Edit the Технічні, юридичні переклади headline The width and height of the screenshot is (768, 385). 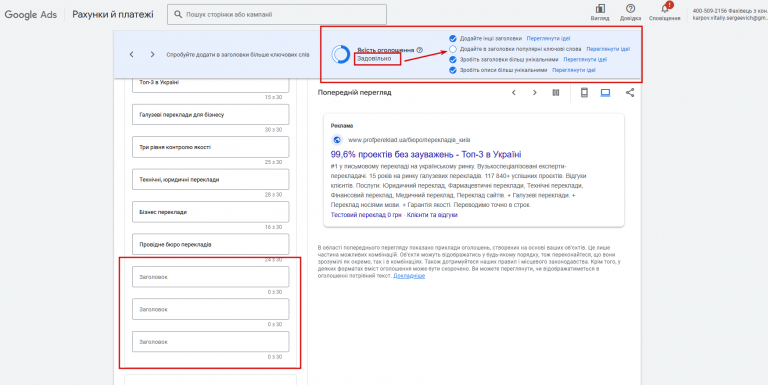[x=211, y=180]
